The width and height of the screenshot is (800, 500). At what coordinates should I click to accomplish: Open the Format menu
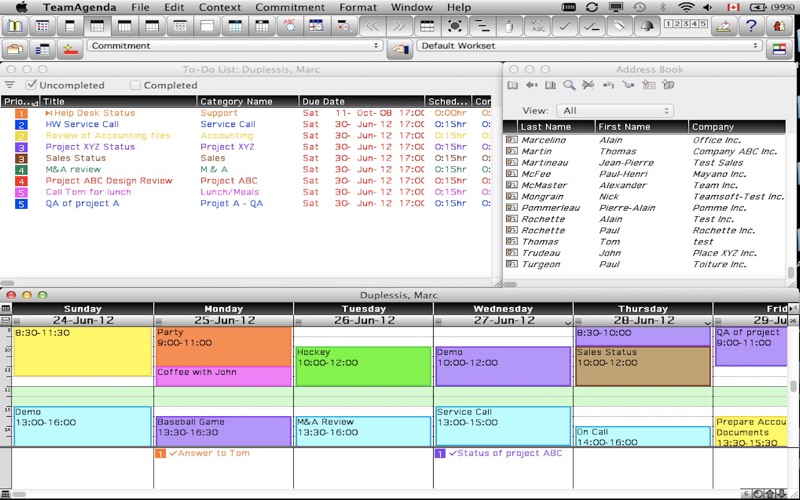(x=358, y=7)
